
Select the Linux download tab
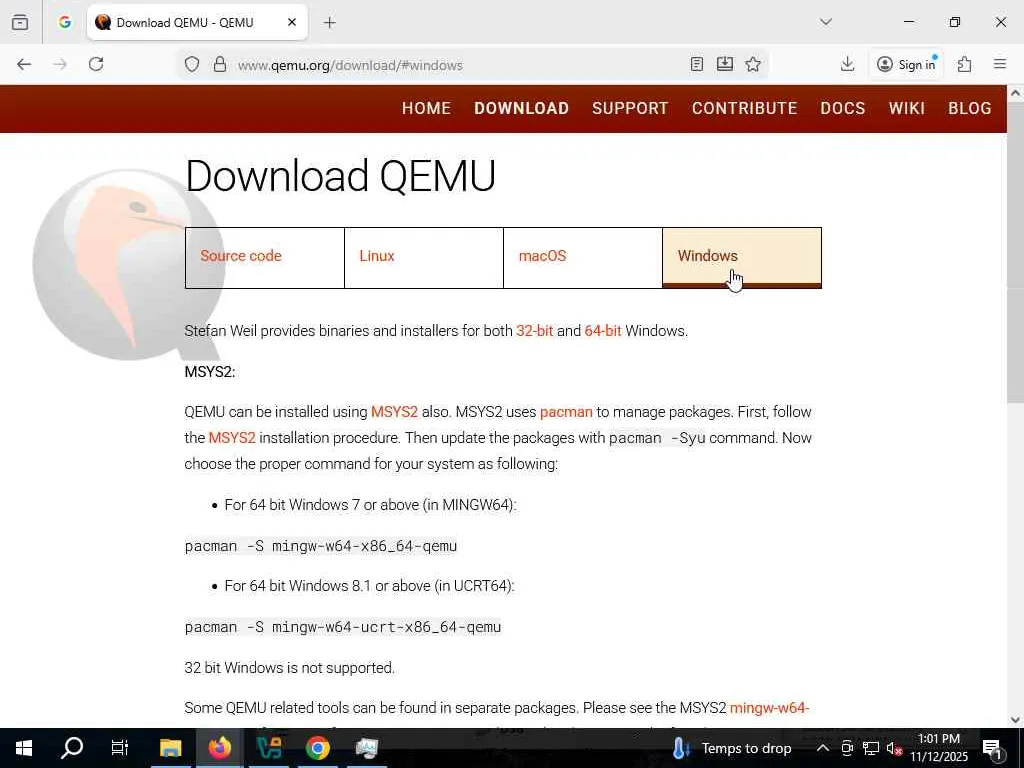point(424,257)
